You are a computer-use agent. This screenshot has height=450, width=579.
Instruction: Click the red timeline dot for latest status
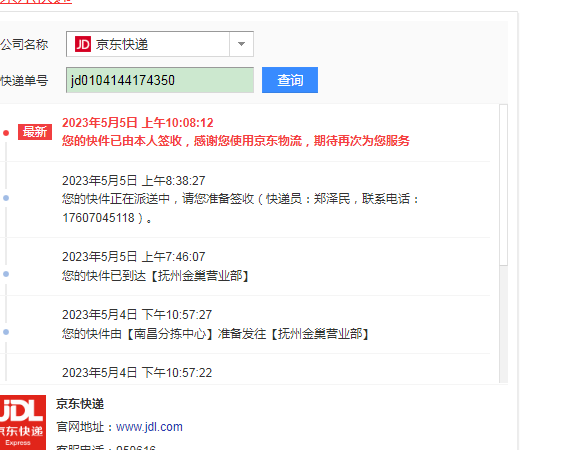point(6,133)
